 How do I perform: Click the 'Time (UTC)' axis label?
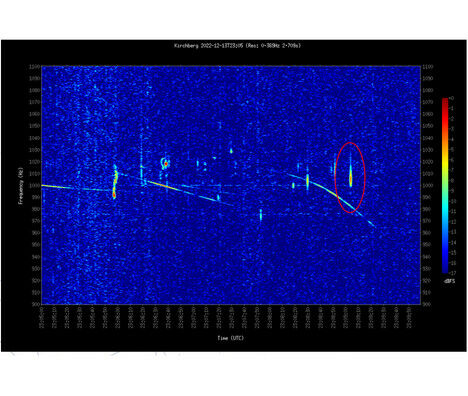(230, 338)
